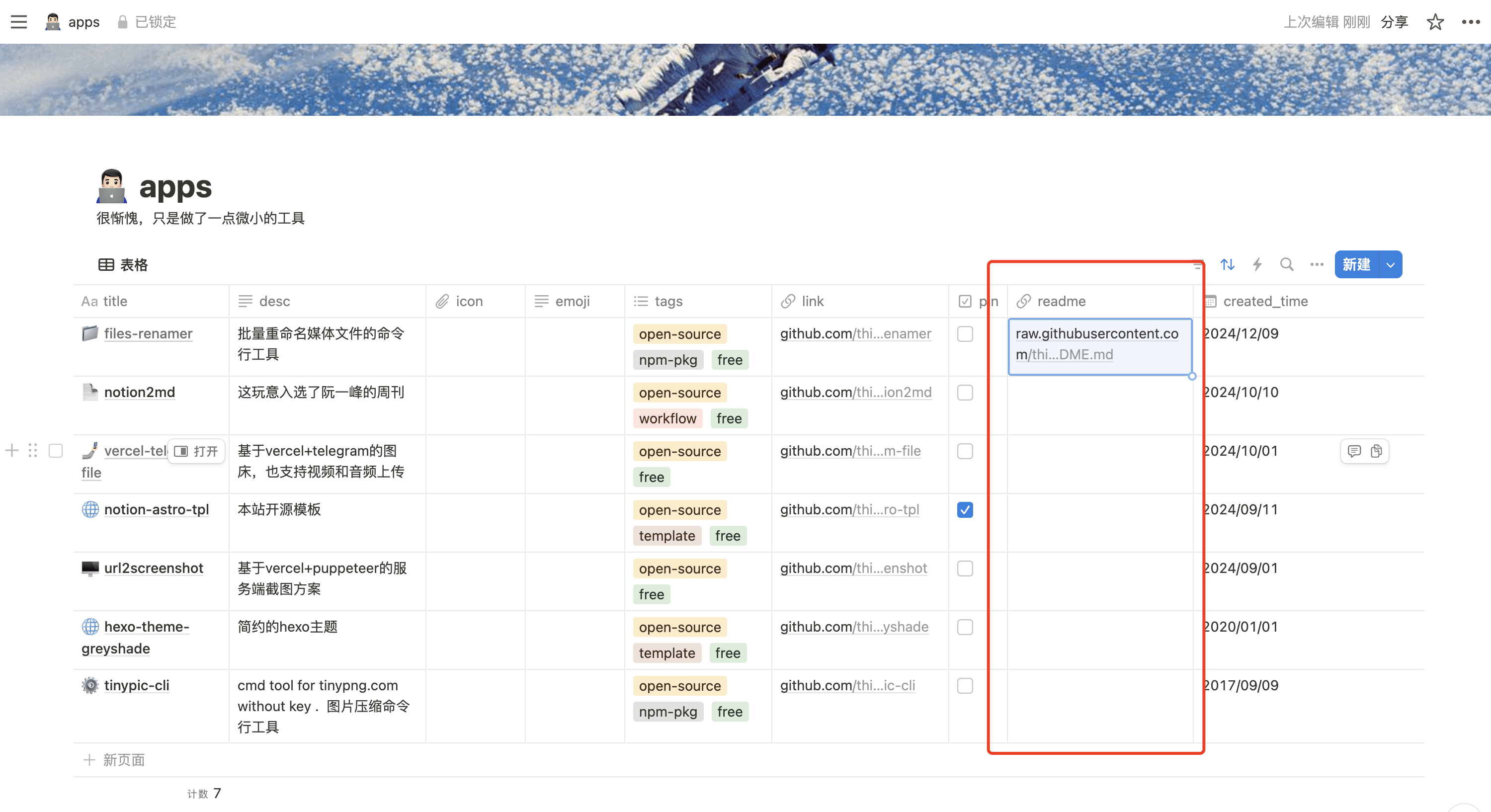1491x812 pixels.
Task: Add a comment on the vercel-telegram-file row
Action: tap(1355, 451)
